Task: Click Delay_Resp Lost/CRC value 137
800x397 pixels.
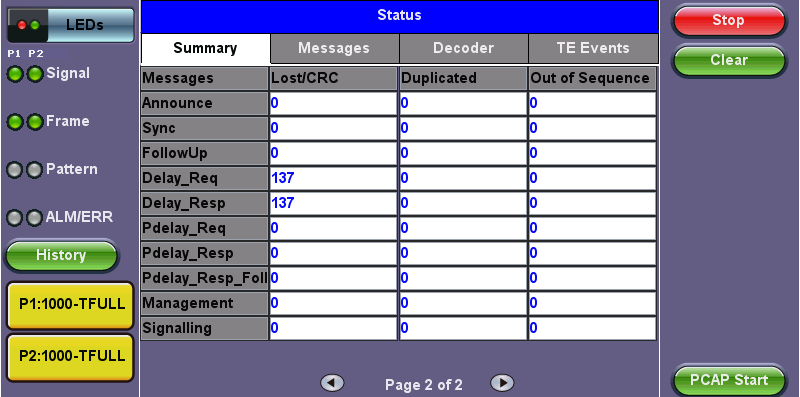Action: tap(333, 204)
